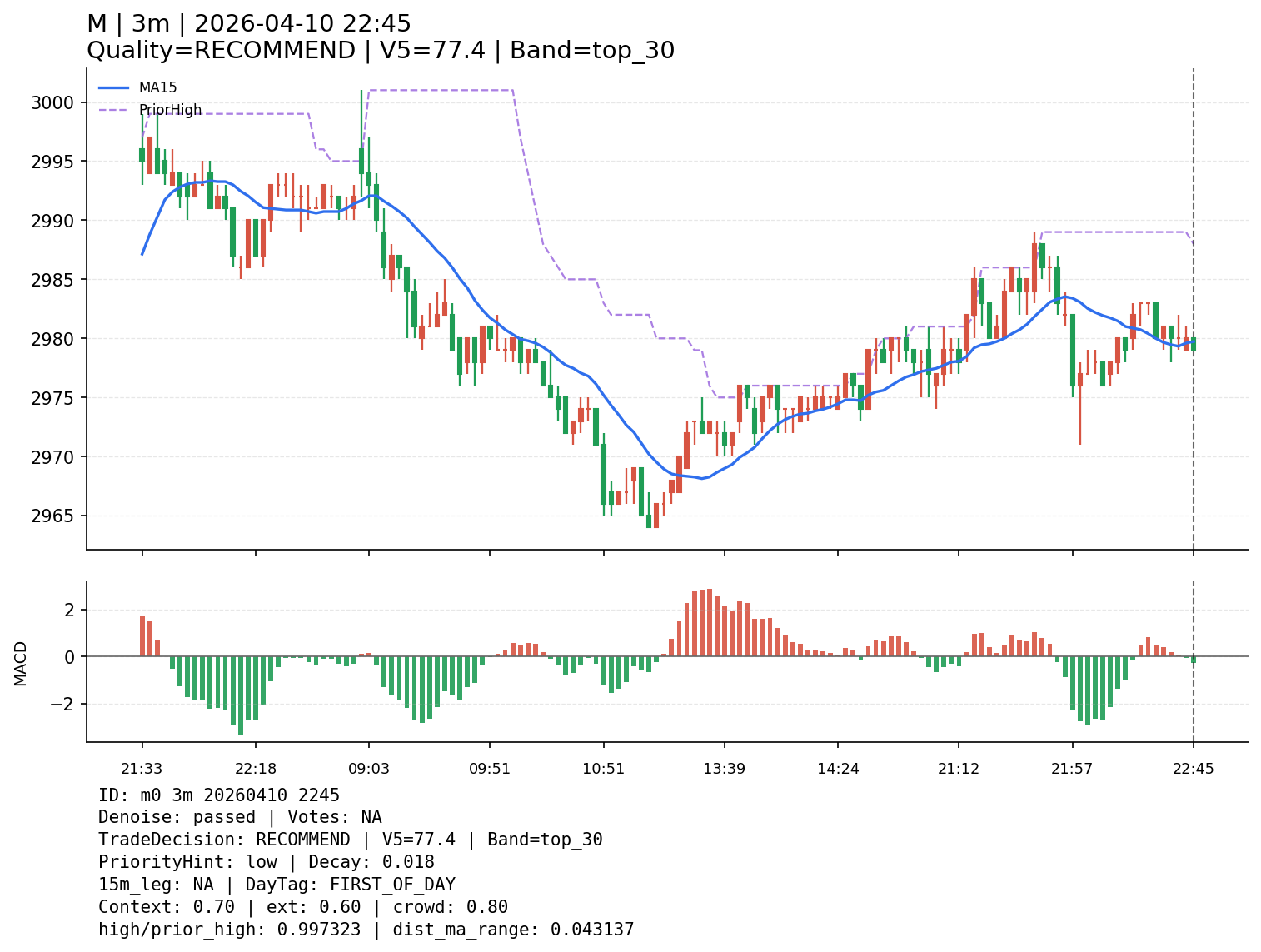Select the 09:03 time axis label
The height and width of the screenshot is (952, 1261).
click(369, 769)
